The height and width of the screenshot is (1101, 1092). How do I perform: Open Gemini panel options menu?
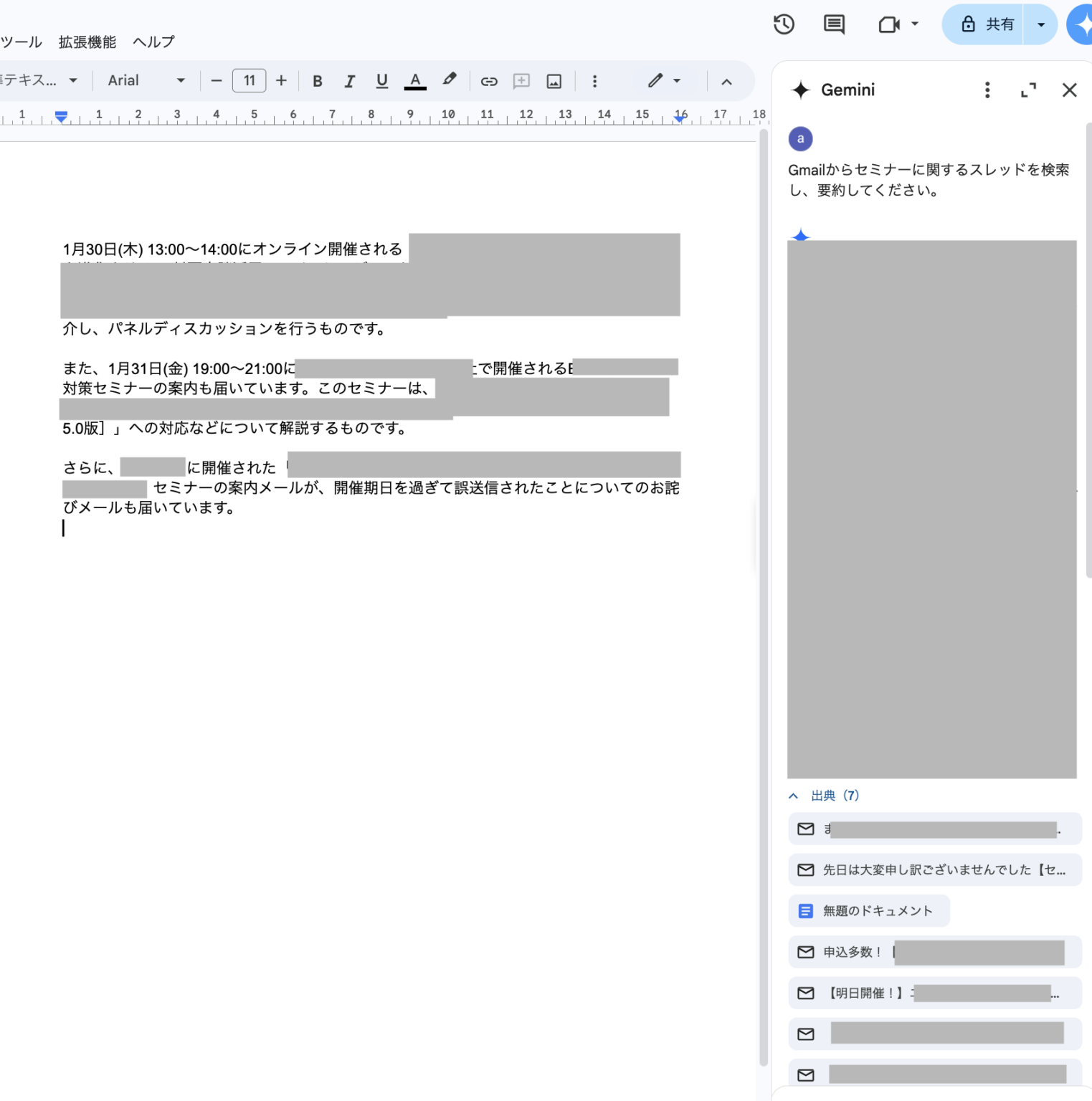pos(987,90)
